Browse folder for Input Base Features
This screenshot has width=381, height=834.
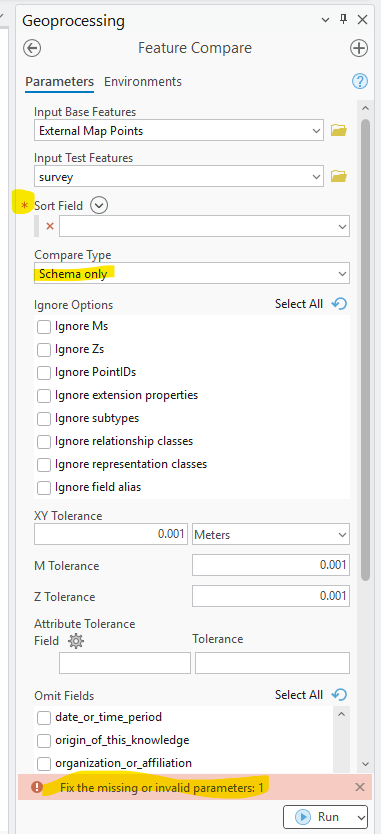(x=338, y=130)
